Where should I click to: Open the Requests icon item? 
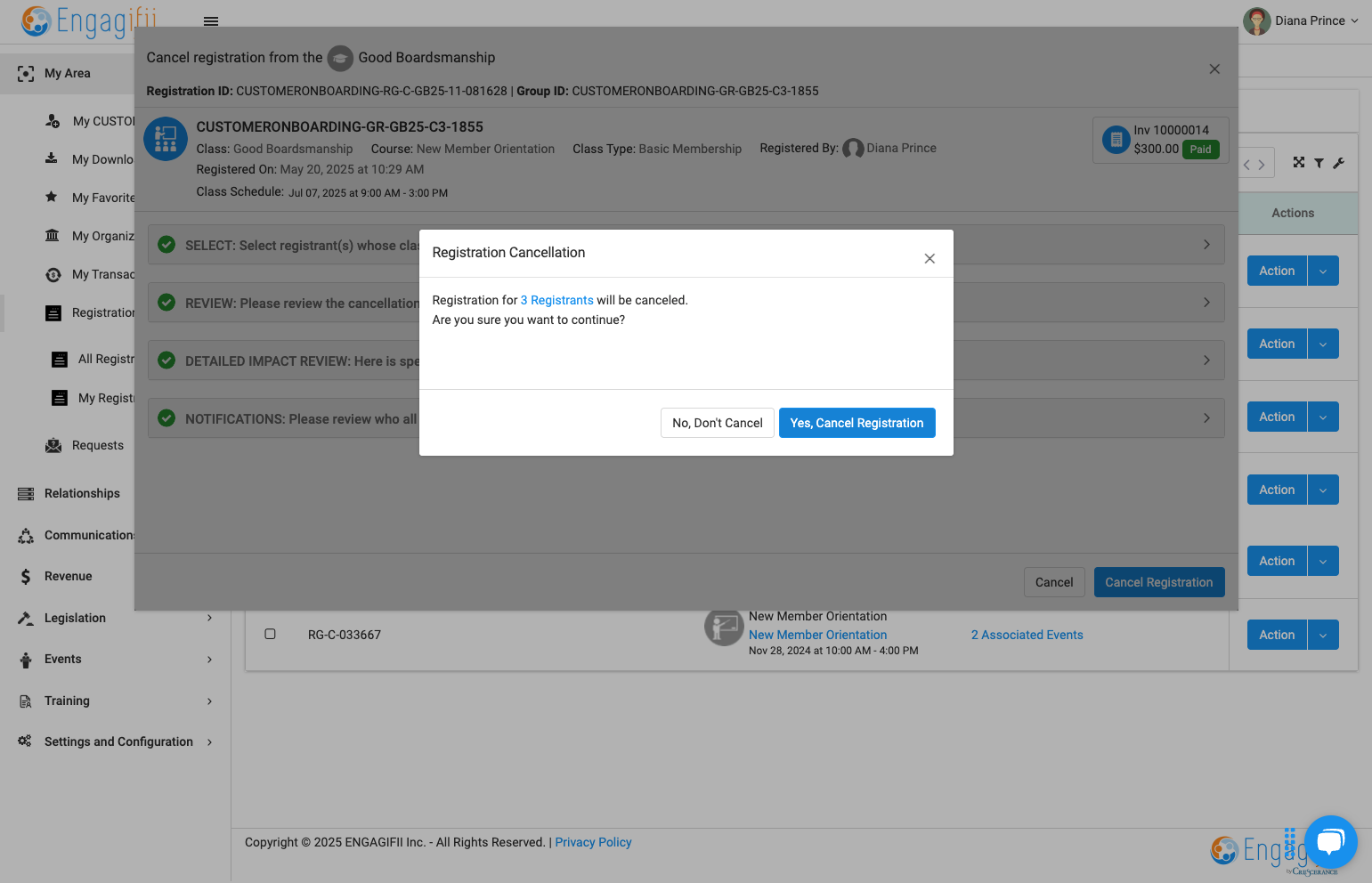click(53, 445)
